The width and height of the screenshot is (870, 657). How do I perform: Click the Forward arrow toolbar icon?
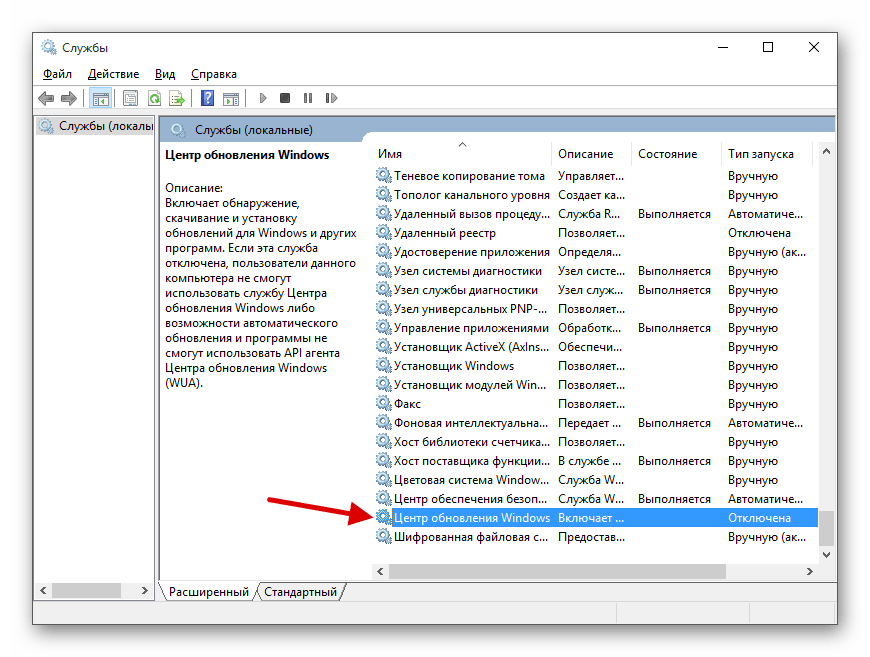coord(68,98)
